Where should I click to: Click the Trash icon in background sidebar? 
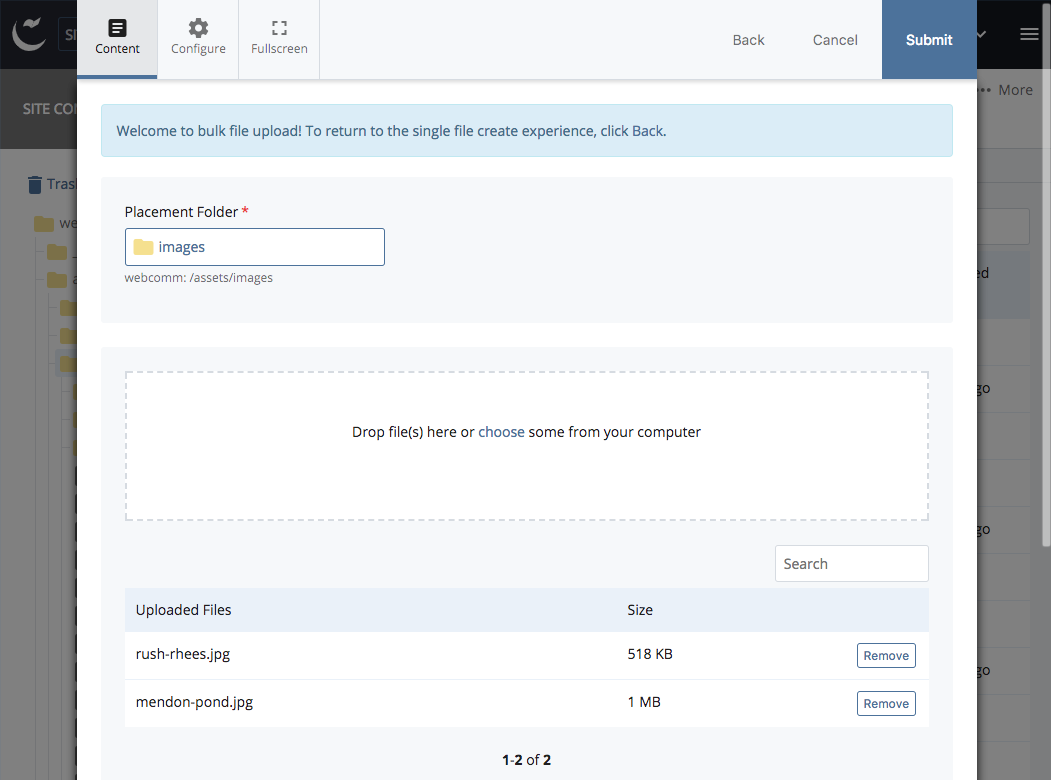click(35, 184)
